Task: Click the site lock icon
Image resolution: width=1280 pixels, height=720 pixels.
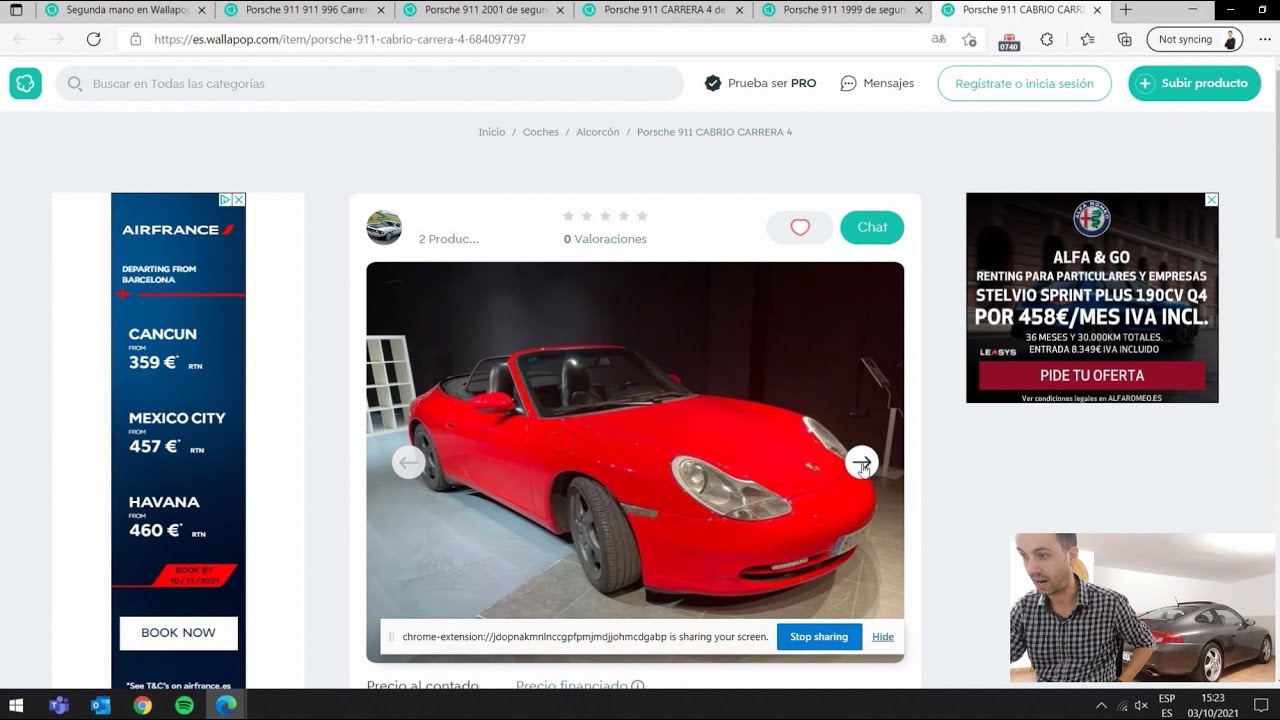Action: [136, 39]
